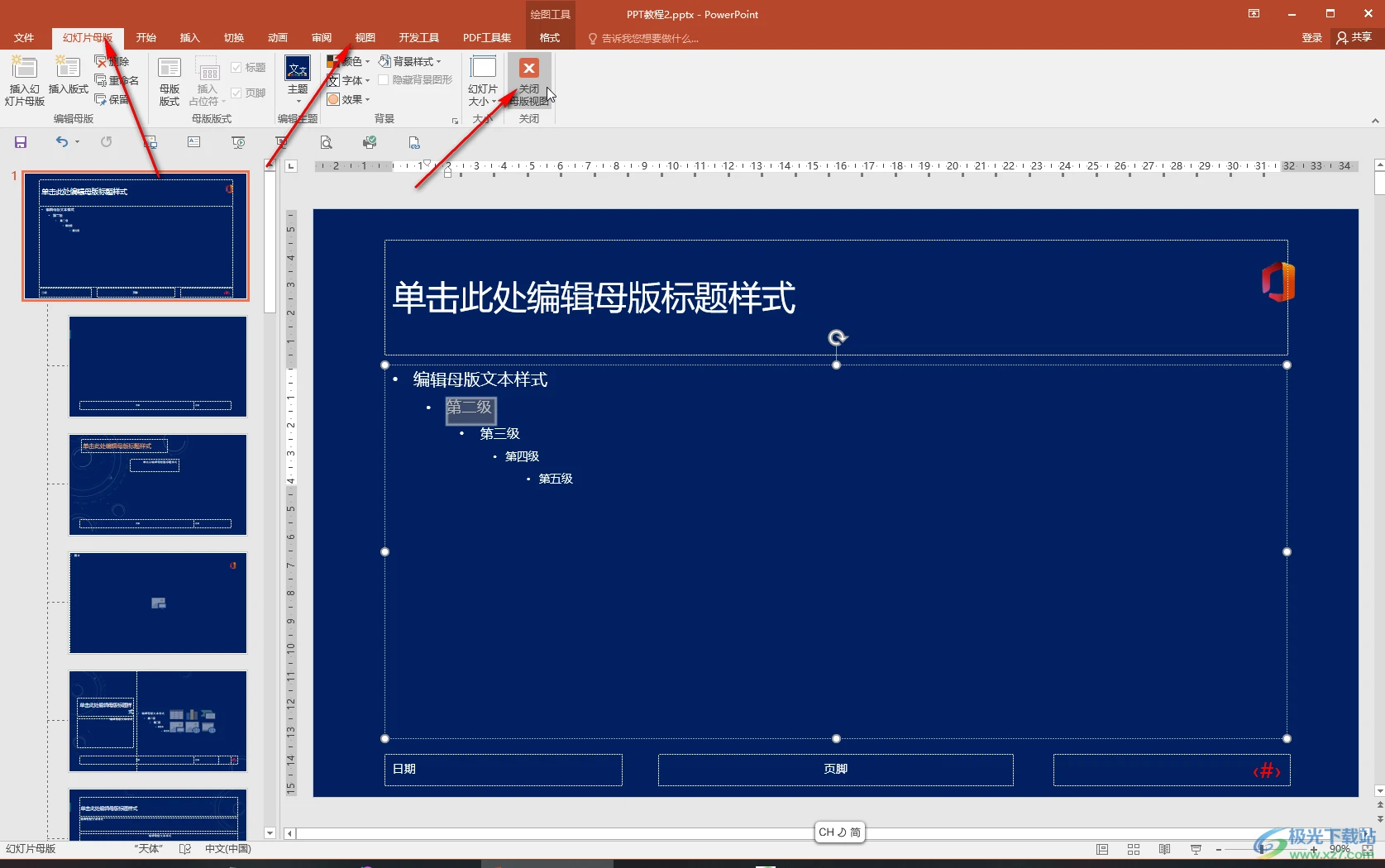Open the 背景样式 background styles dropdown
This screenshot has height=868, width=1385.
coord(410,61)
